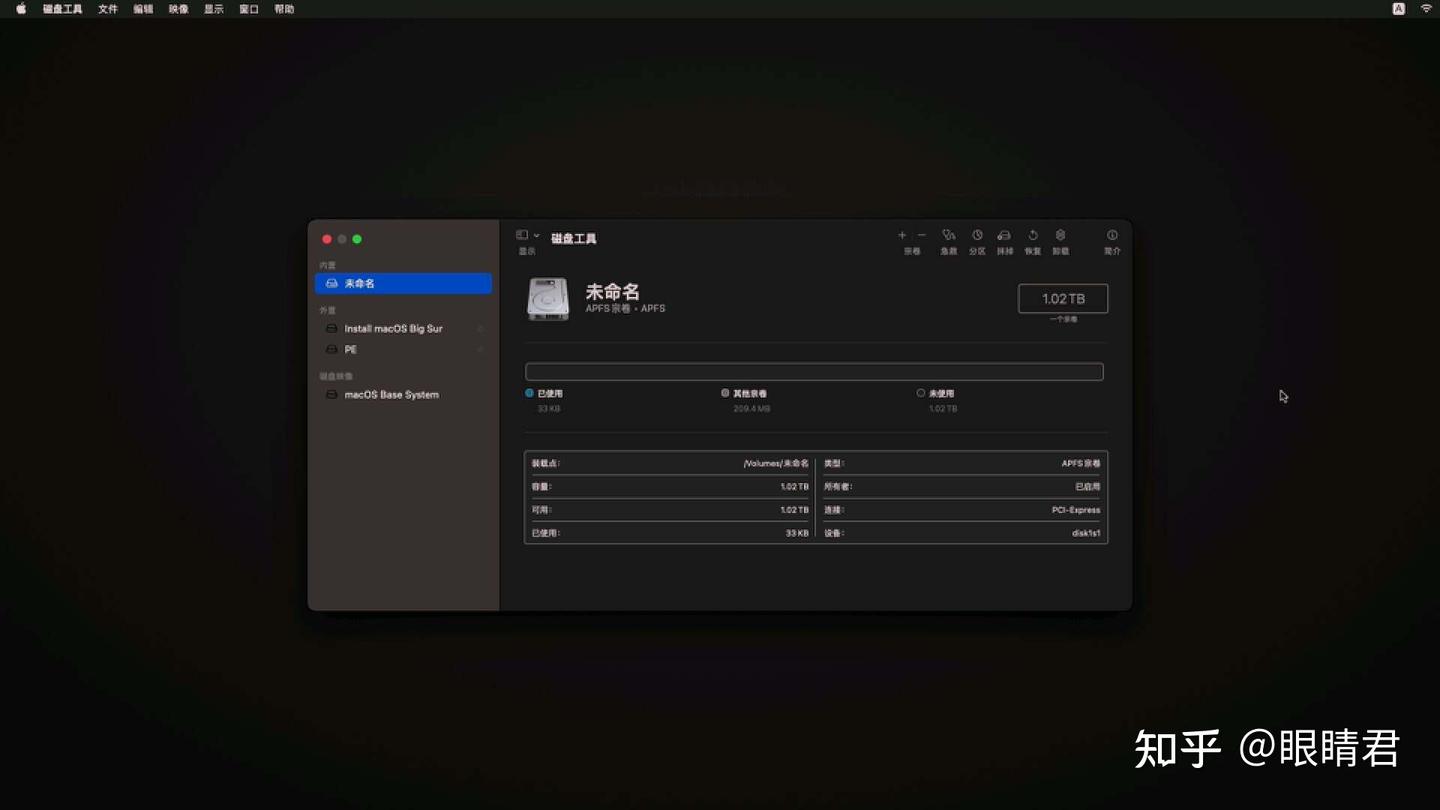Select the 已使用 usage legend radio

click(x=530, y=393)
